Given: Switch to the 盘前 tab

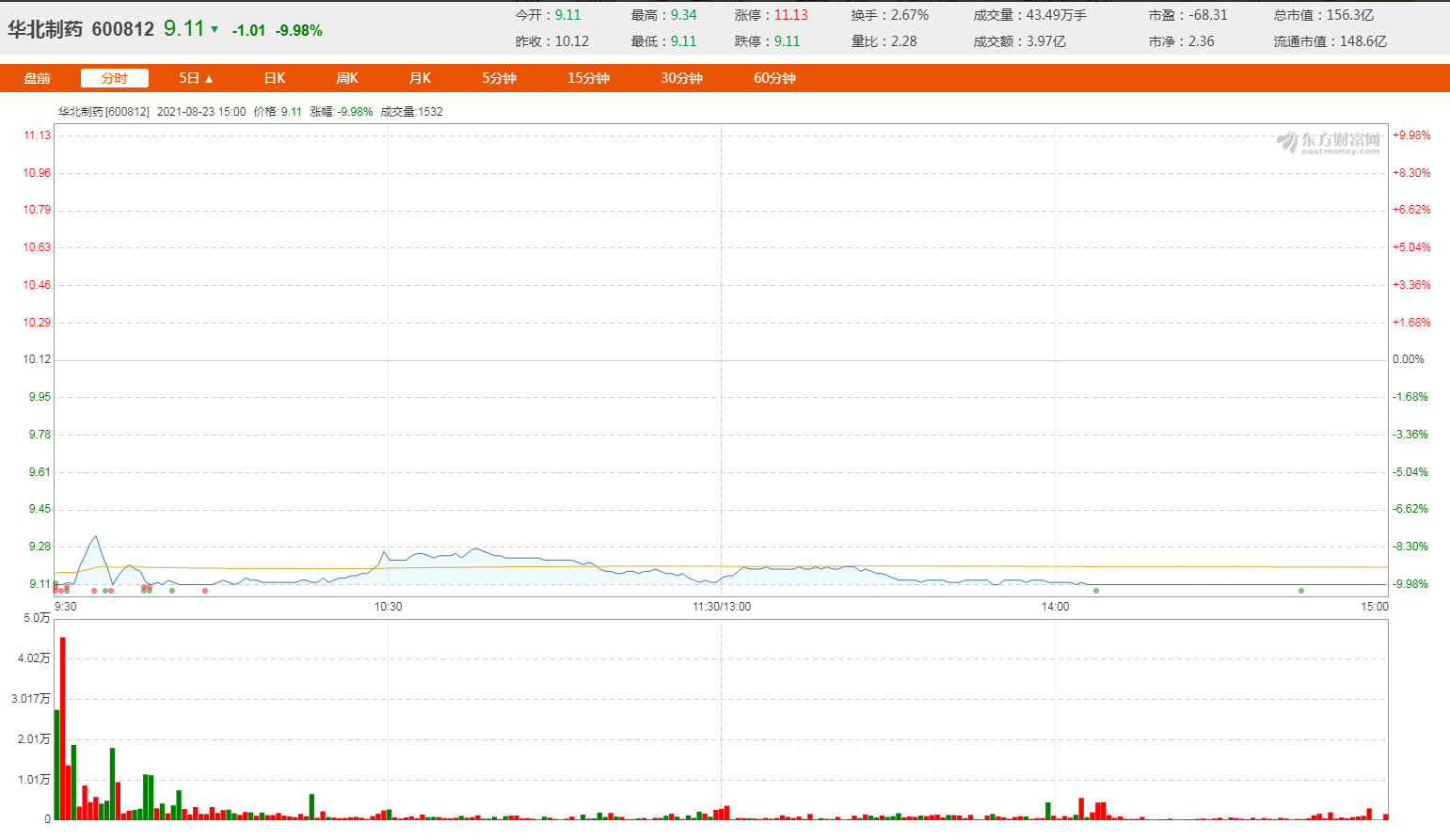Looking at the screenshot, I should (x=38, y=78).
